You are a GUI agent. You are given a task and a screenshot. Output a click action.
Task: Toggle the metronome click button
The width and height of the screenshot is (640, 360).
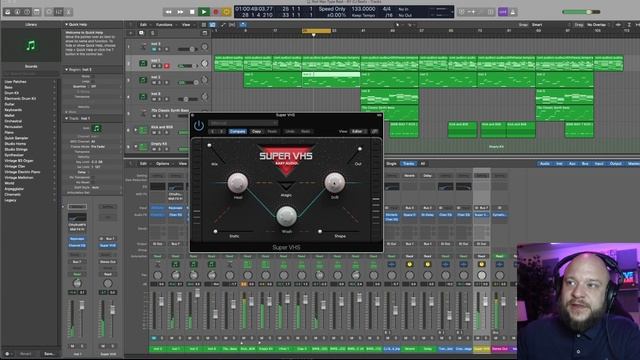point(513,12)
